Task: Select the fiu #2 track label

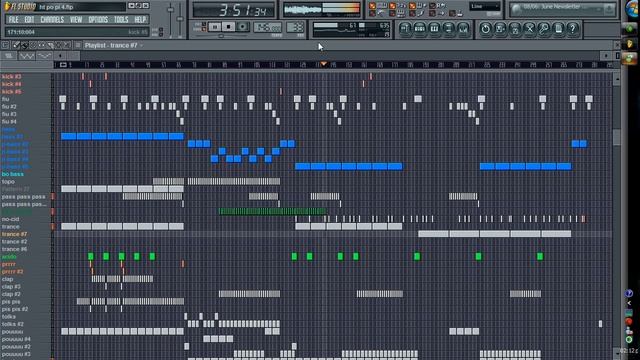Action: coord(9,107)
